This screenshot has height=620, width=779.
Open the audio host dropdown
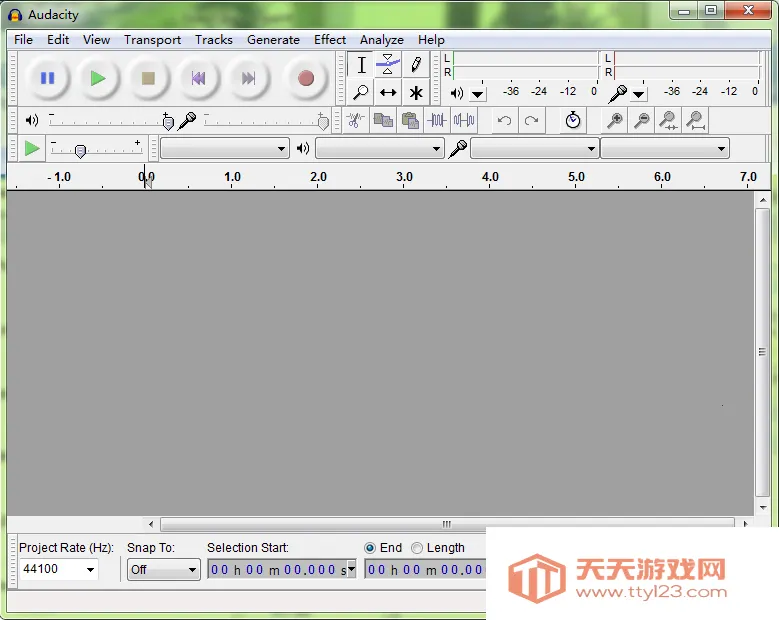(225, 149)
